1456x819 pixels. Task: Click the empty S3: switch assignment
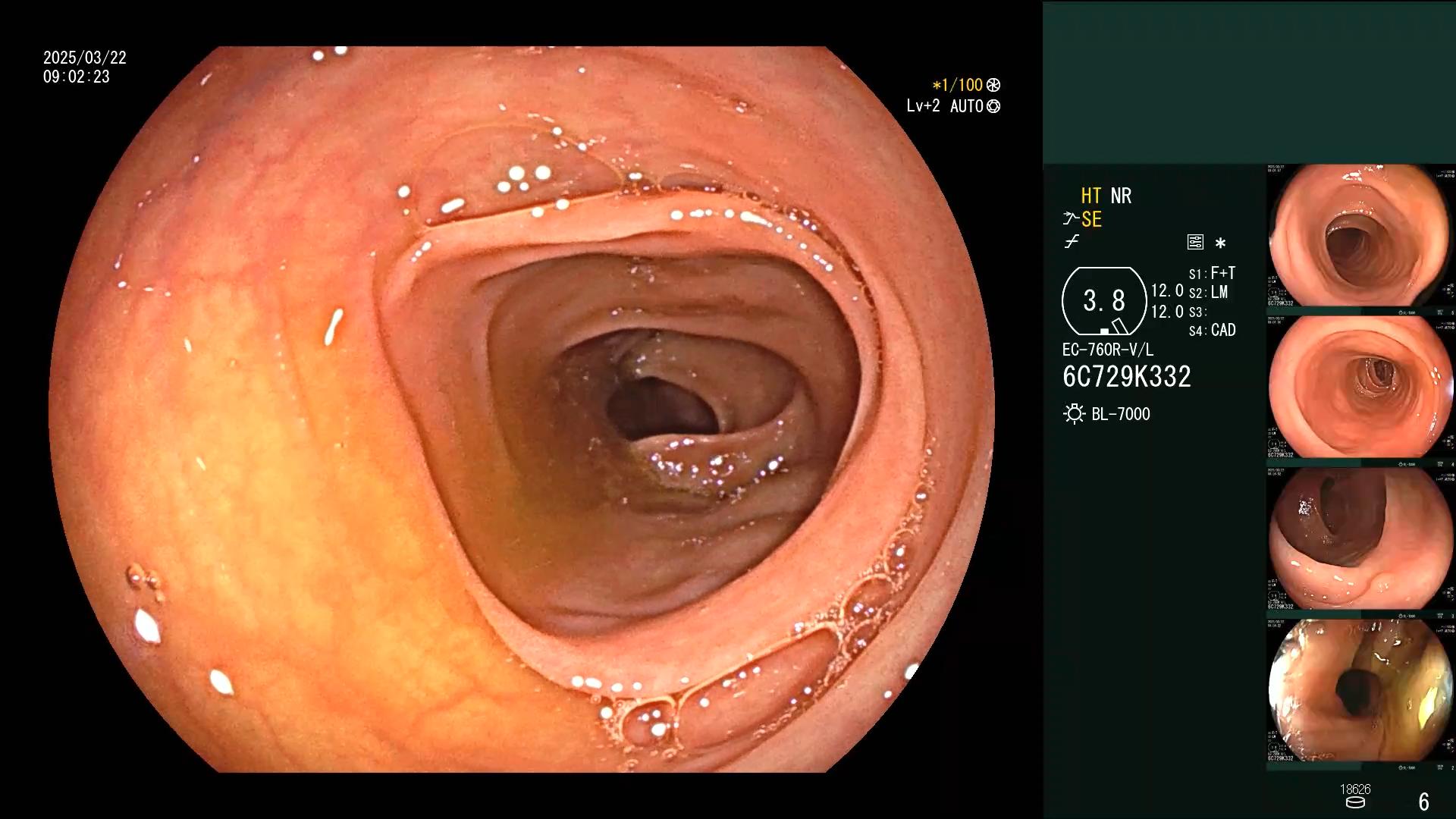pyautogui.click(x=1197, y=312)
